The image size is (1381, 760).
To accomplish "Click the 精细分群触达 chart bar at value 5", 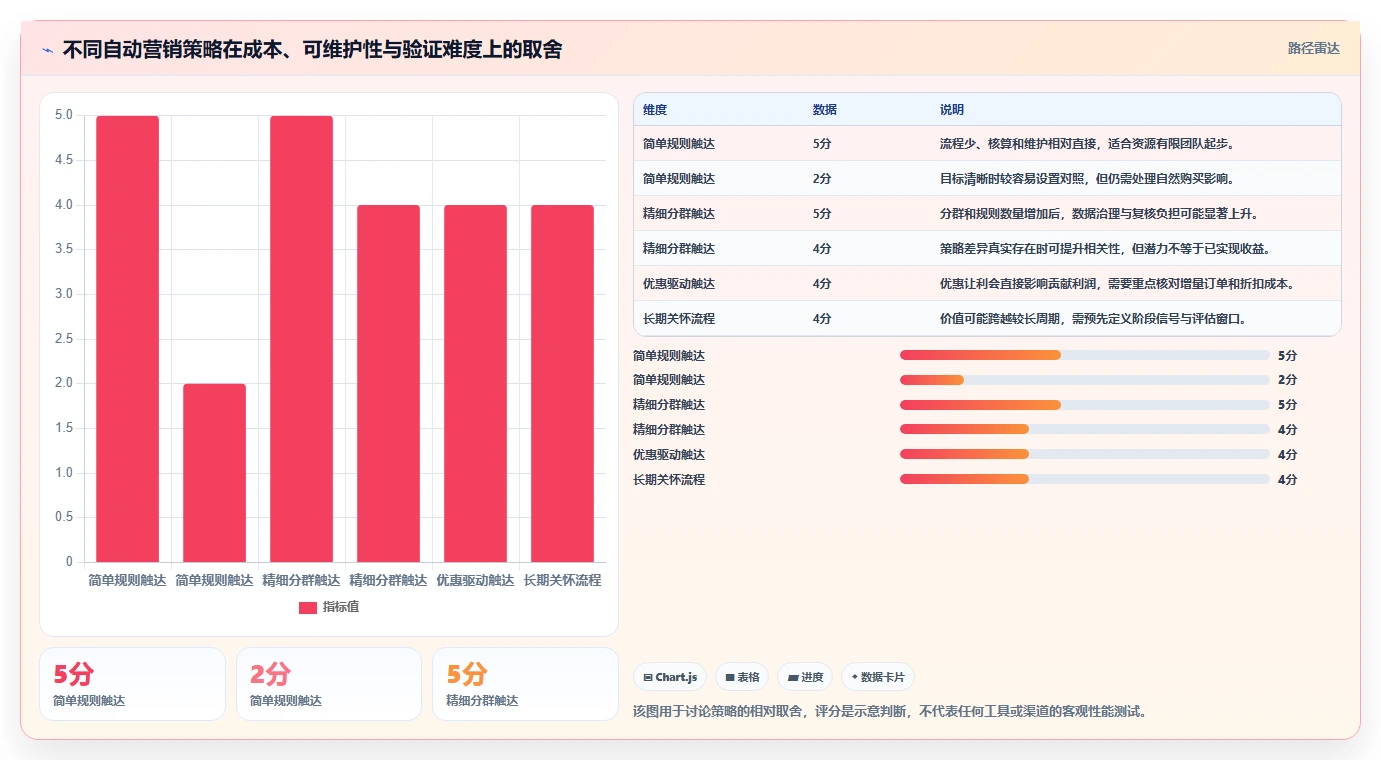I will pos(301,339).
